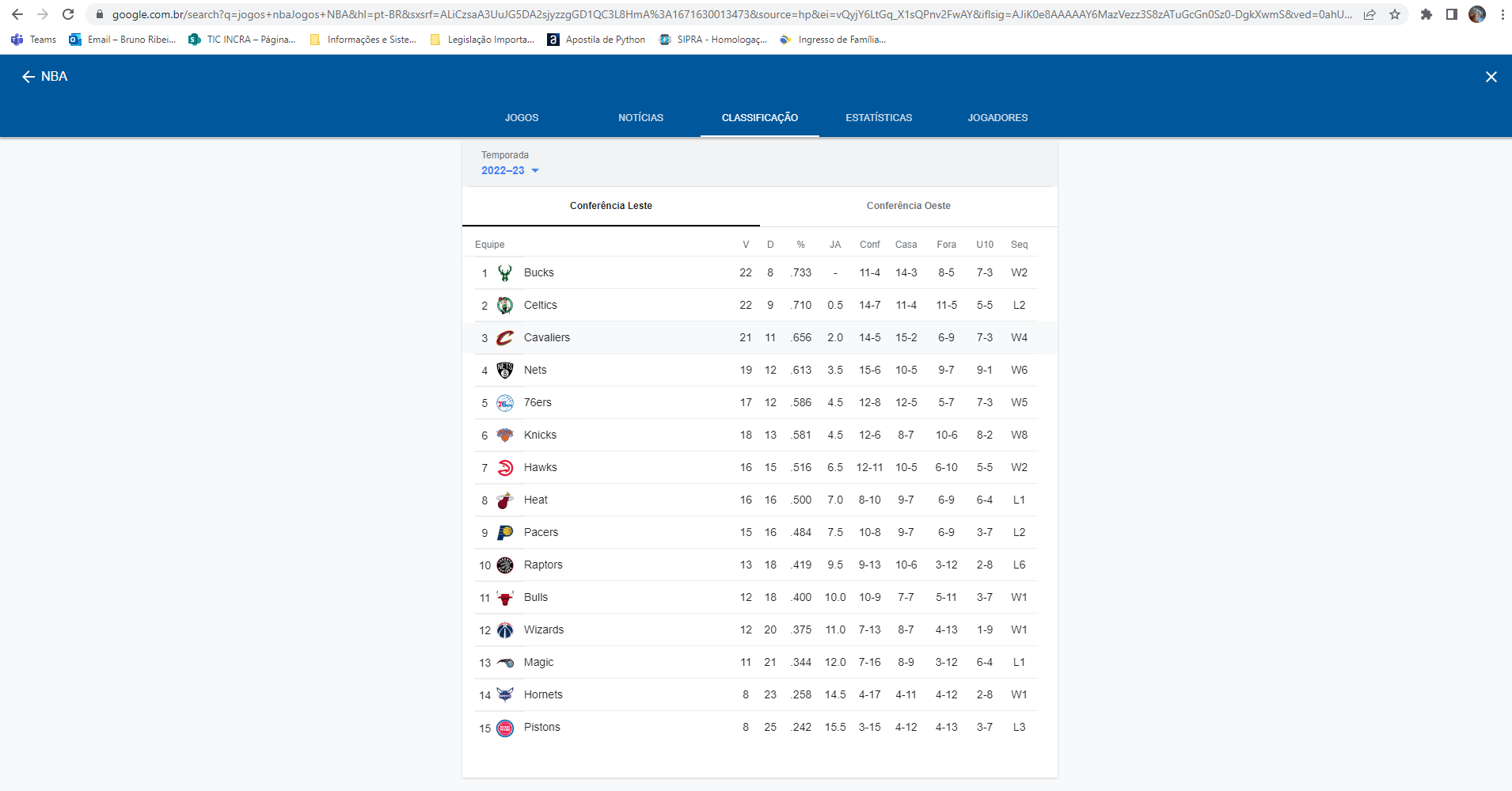
Task: Click the Wizards team logo
Action: pos(505,630)
